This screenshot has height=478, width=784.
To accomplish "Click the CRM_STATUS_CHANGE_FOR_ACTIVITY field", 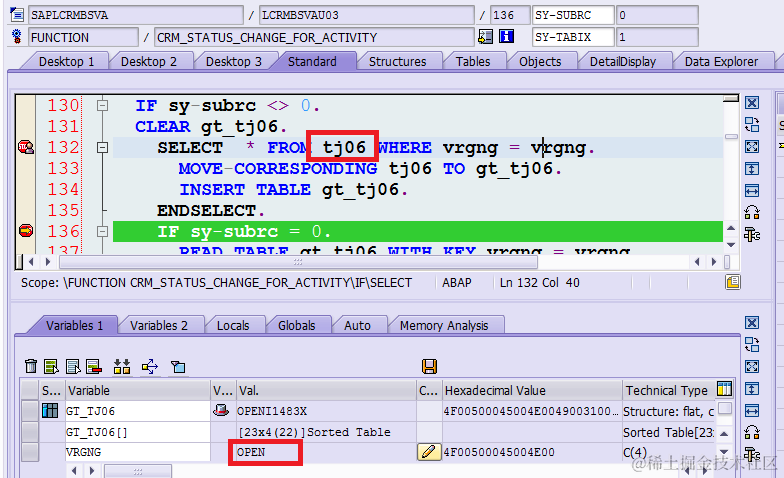I will click(314, 37).
